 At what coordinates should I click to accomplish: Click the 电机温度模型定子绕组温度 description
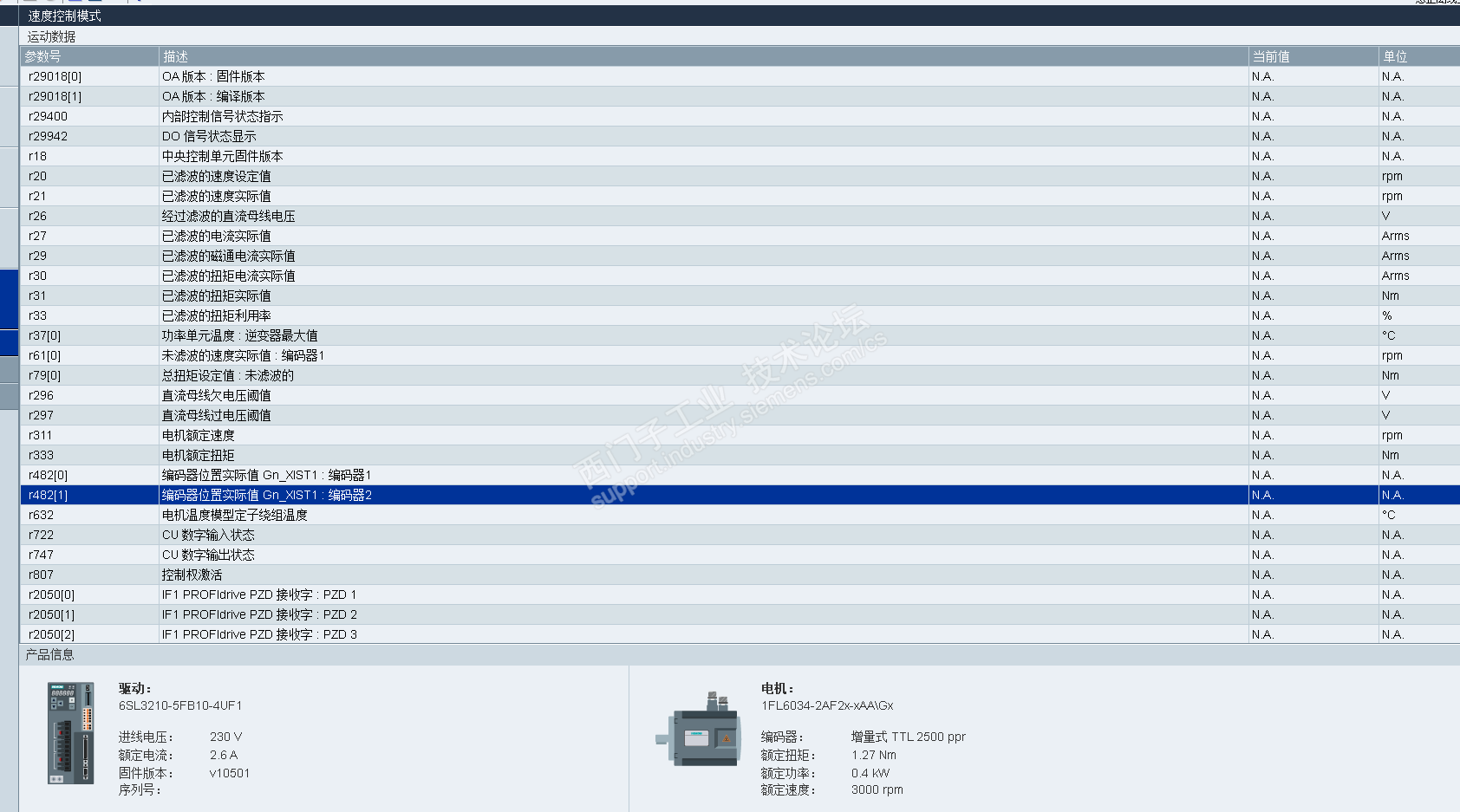click(x=235, y=515)
